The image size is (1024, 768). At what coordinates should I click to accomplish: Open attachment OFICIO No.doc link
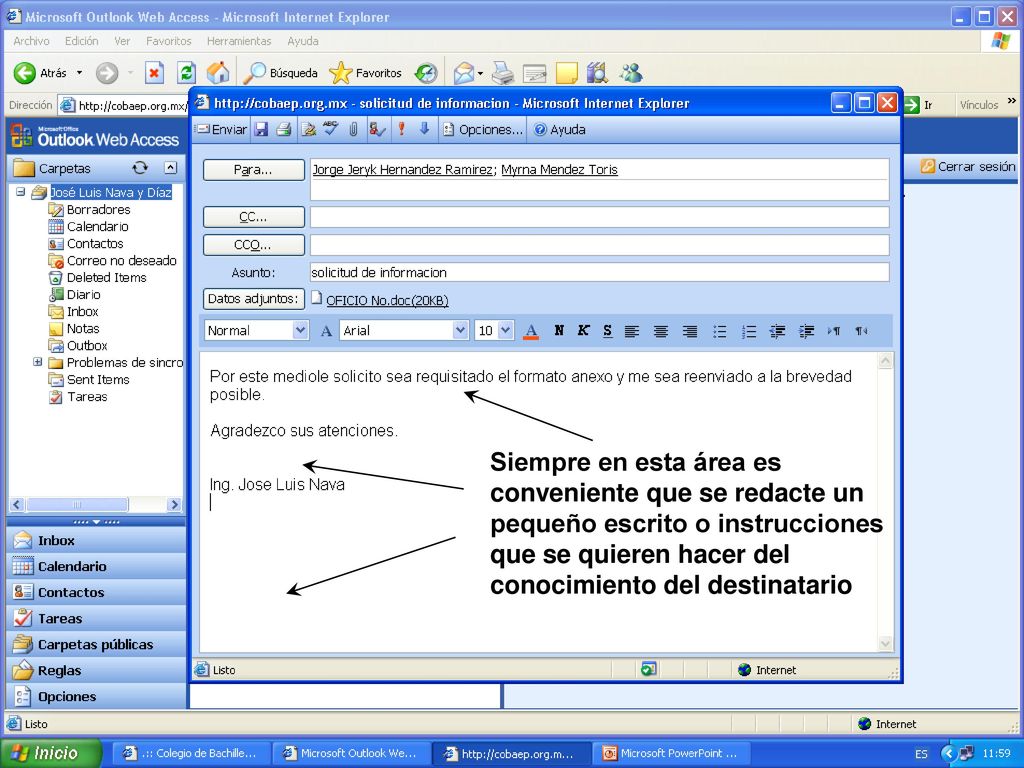[387, 300]
